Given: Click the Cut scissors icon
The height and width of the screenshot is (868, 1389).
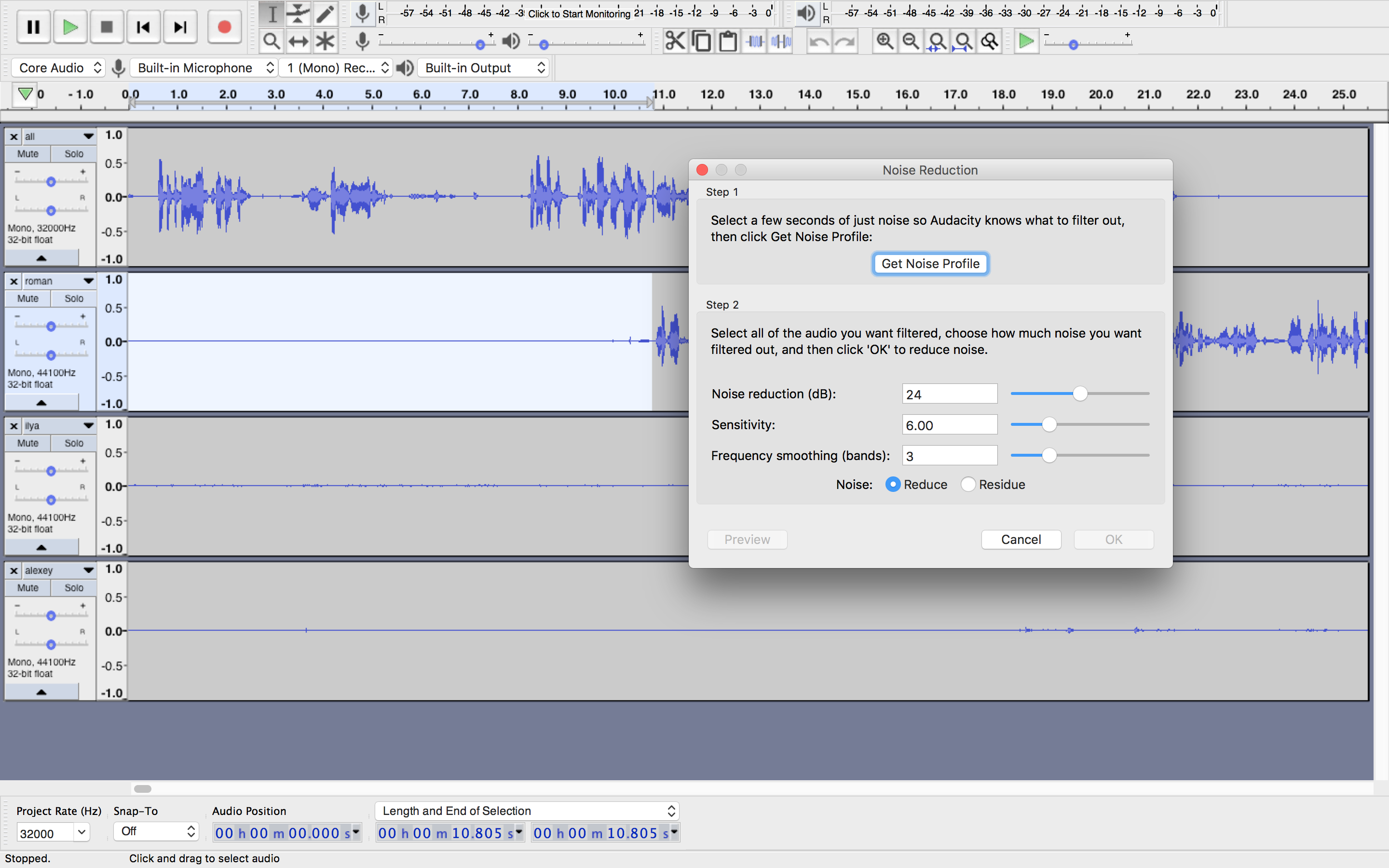Looking at the screenshot, I should point(675,41).
